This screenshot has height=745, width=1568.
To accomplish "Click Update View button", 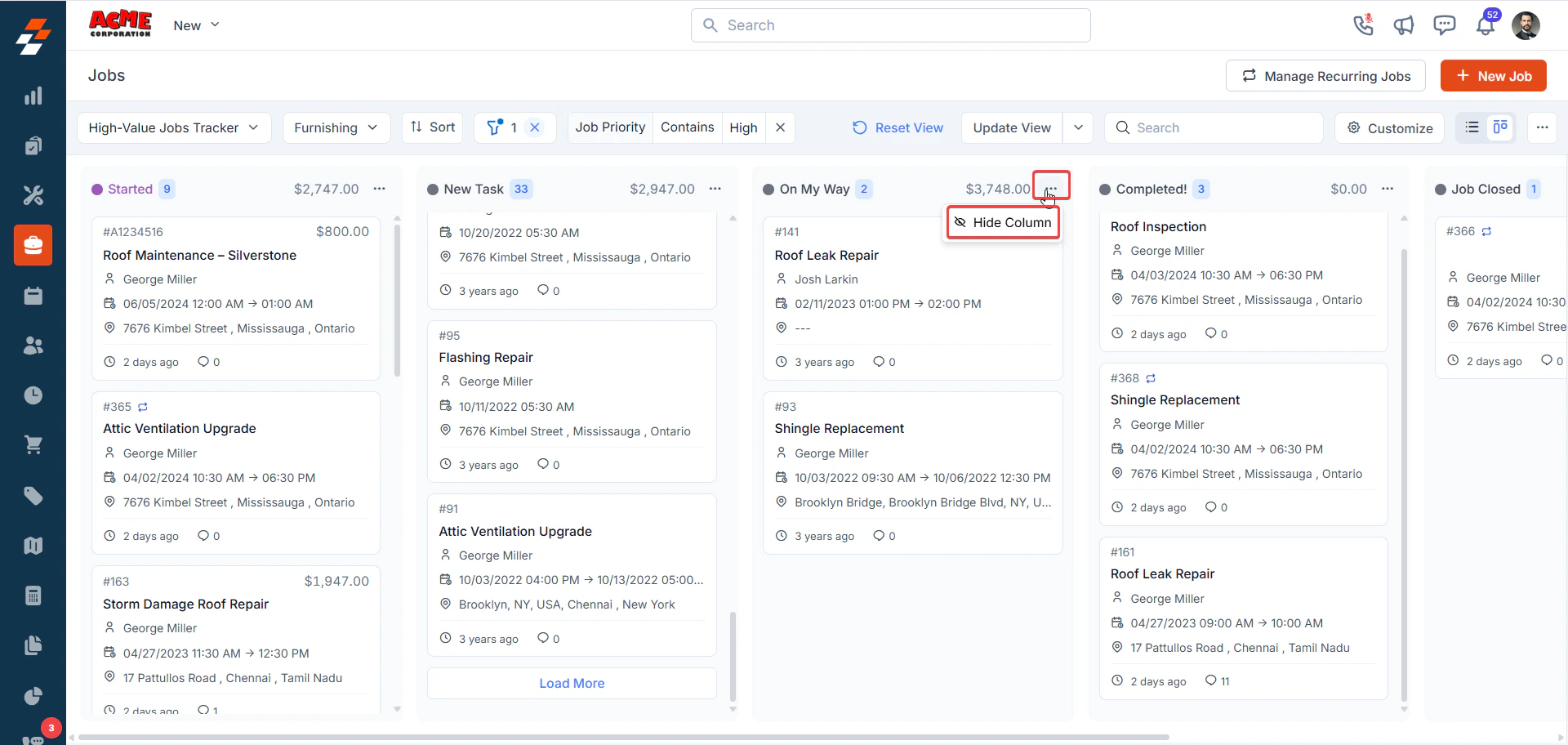I will [1012, 127].
